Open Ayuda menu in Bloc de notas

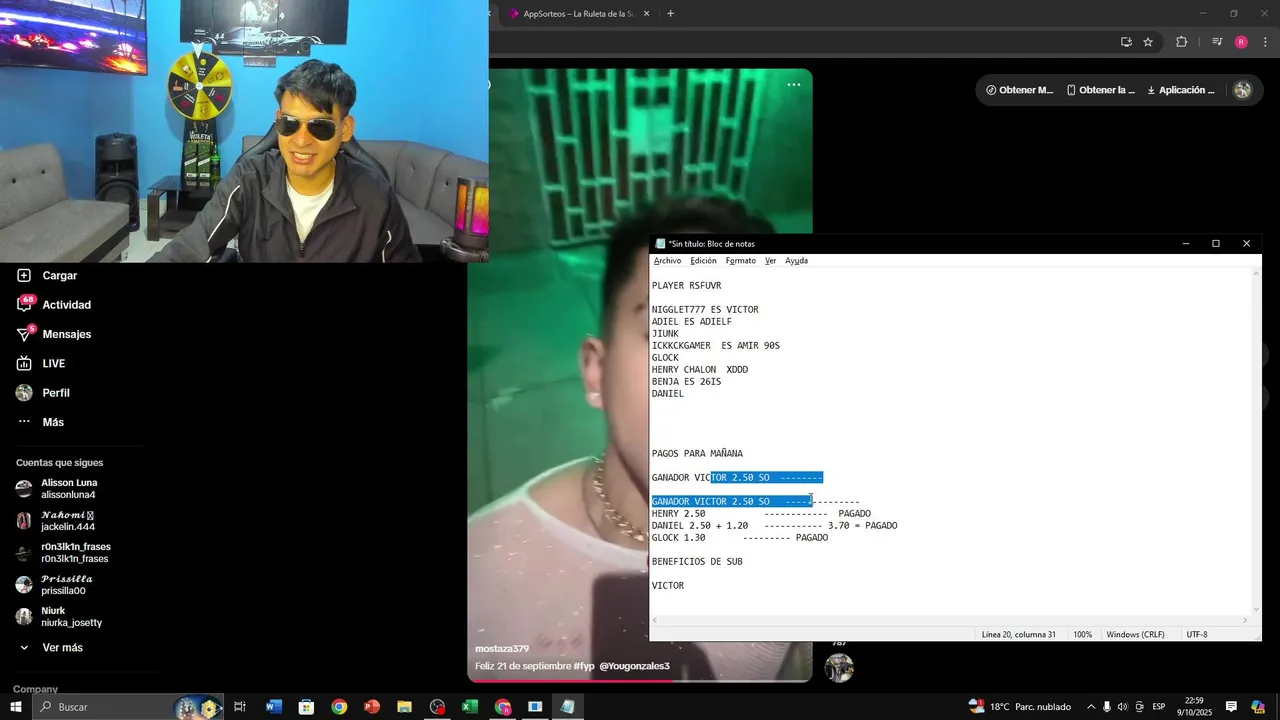click(x=796, y=261)
